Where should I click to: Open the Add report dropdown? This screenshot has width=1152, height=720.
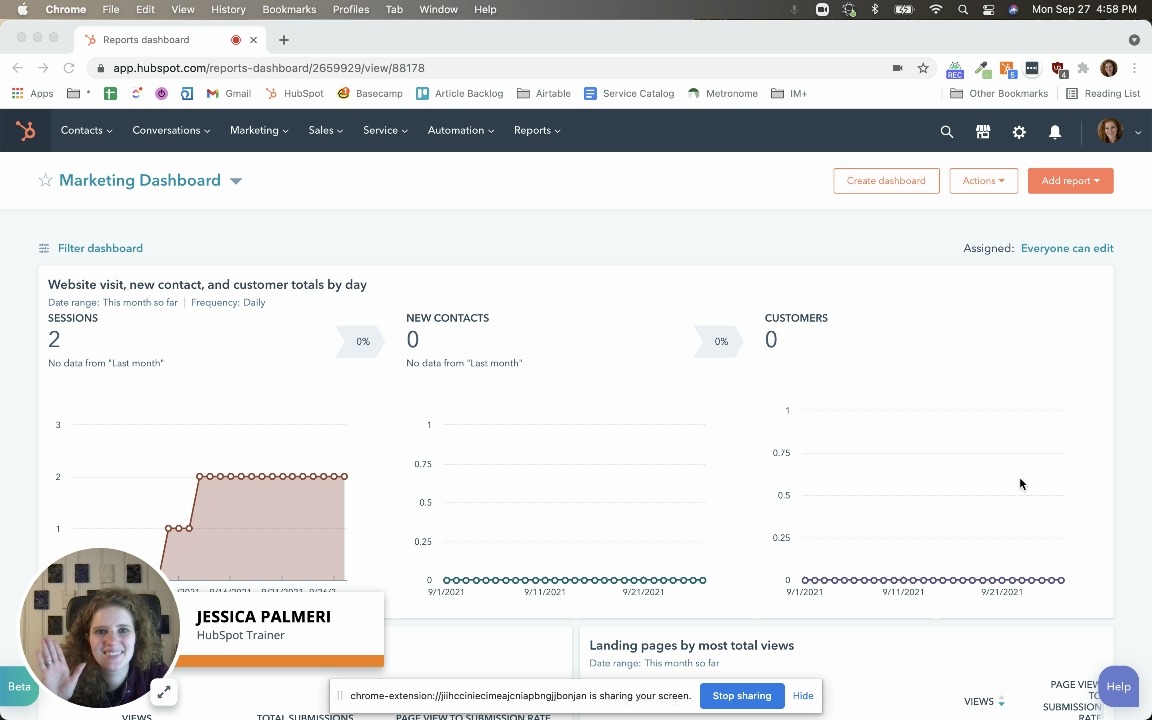(1070, 181)
